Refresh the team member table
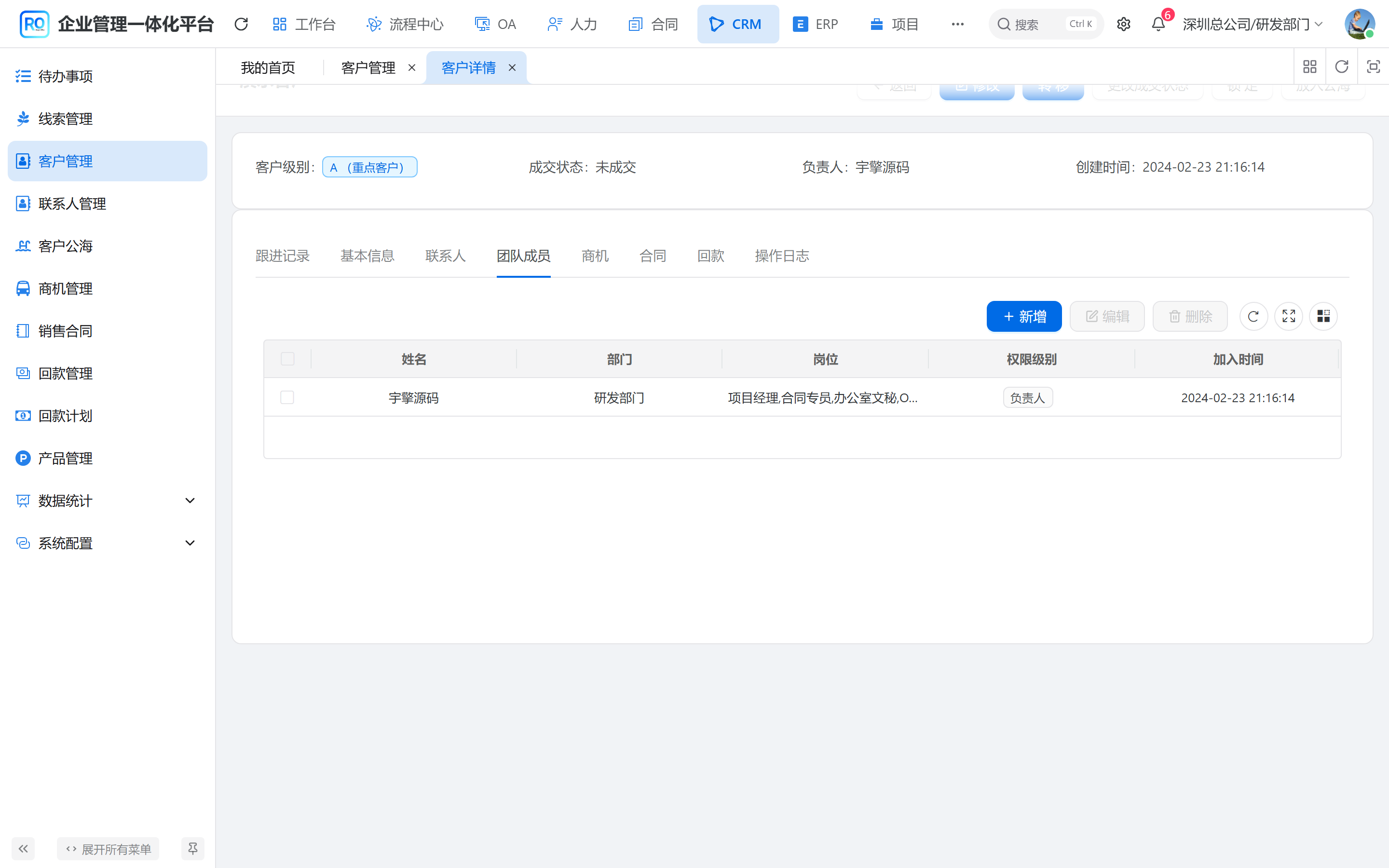 1253,316
